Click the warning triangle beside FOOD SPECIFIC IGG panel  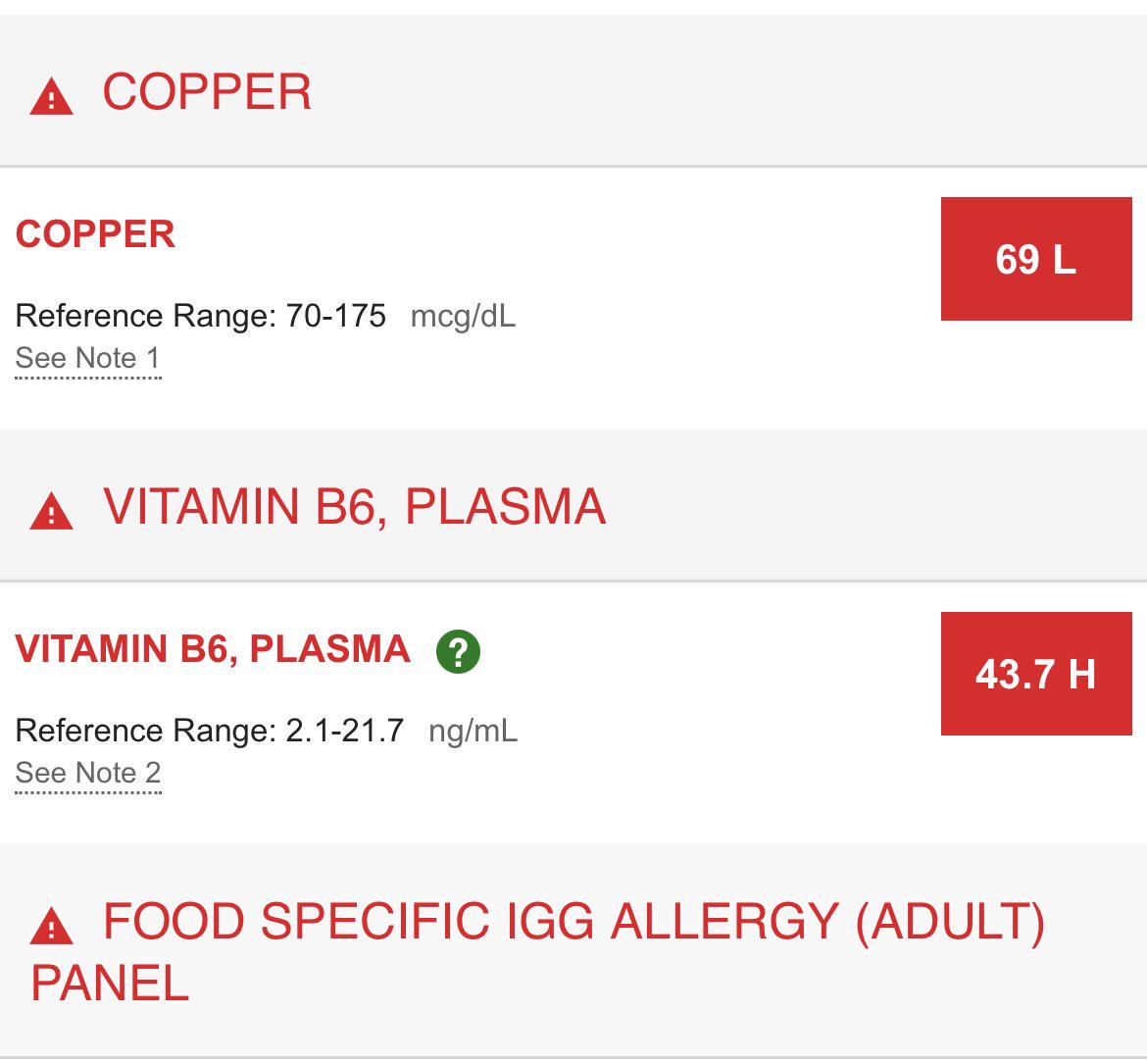point(51,924)
